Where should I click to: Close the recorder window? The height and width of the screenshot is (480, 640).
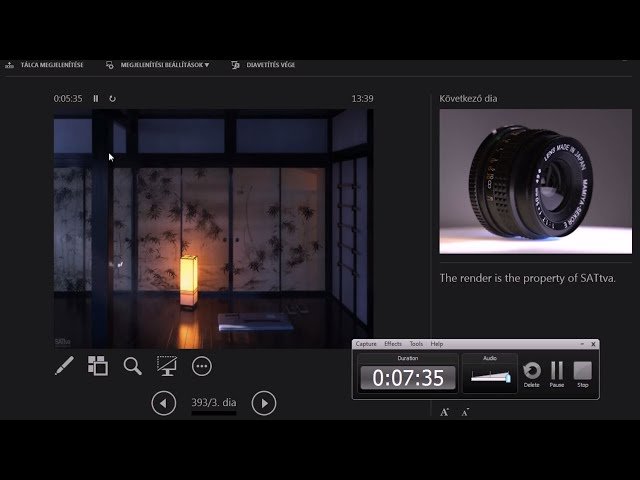[x=593, y=344]
